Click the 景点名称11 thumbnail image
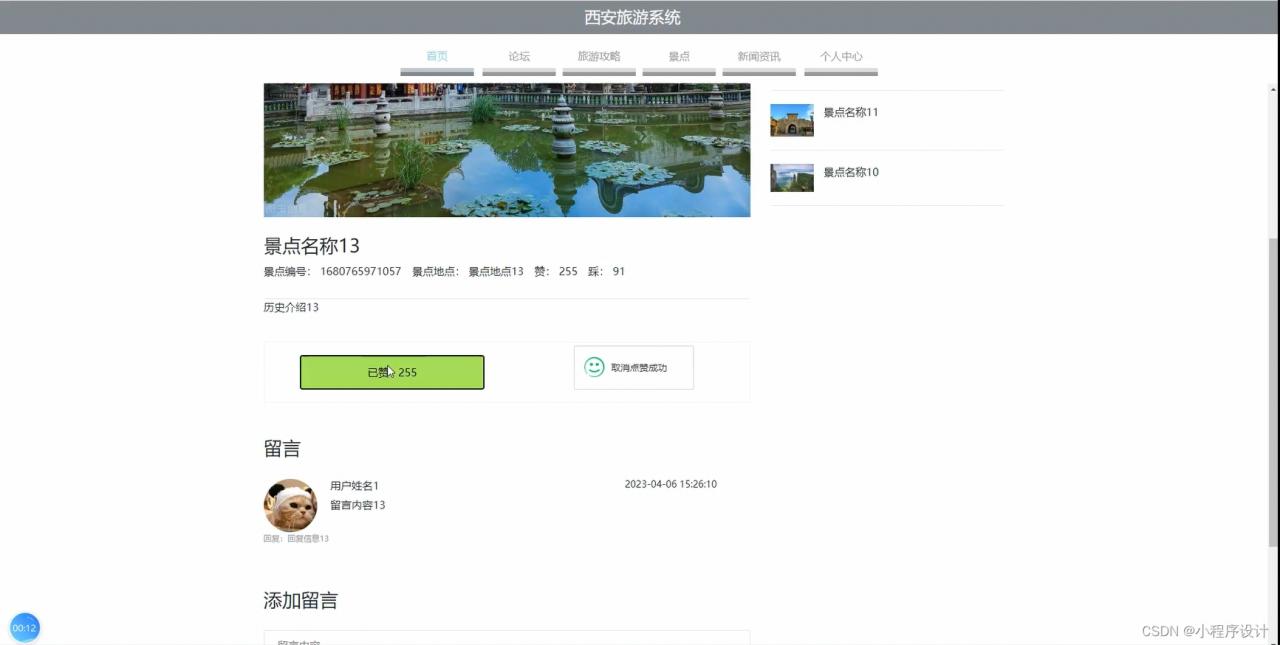This screenshot has width=1280, height=645. (x=791, y=119)
